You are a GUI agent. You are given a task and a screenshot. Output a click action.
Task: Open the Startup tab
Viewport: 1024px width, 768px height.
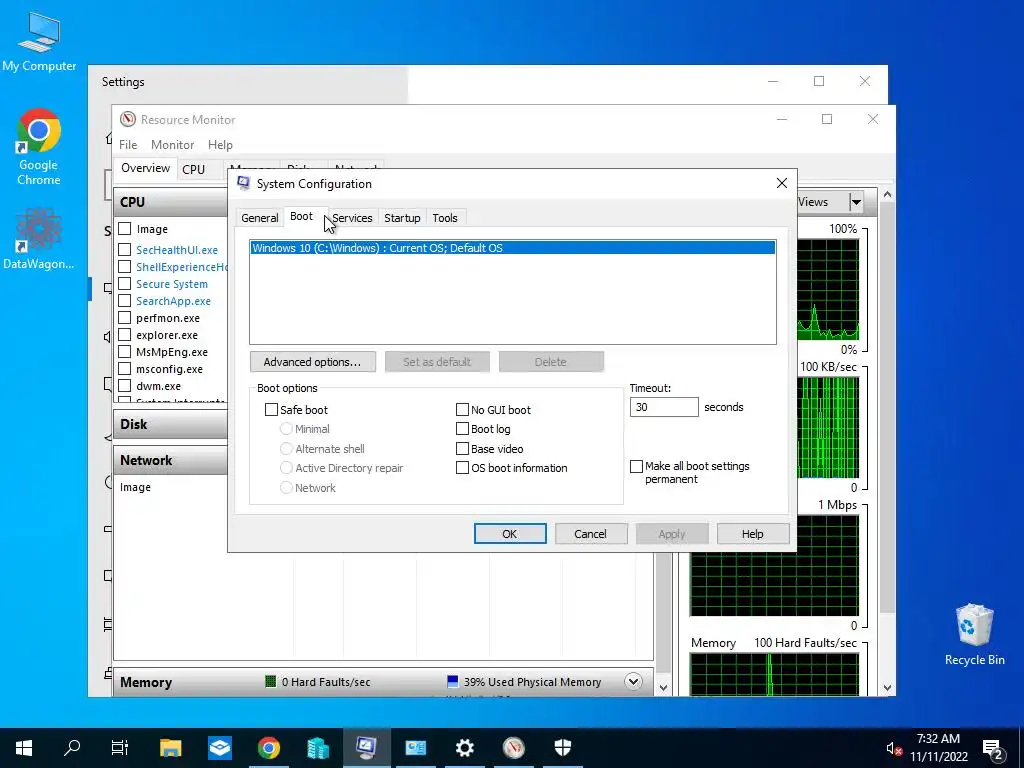402,217
